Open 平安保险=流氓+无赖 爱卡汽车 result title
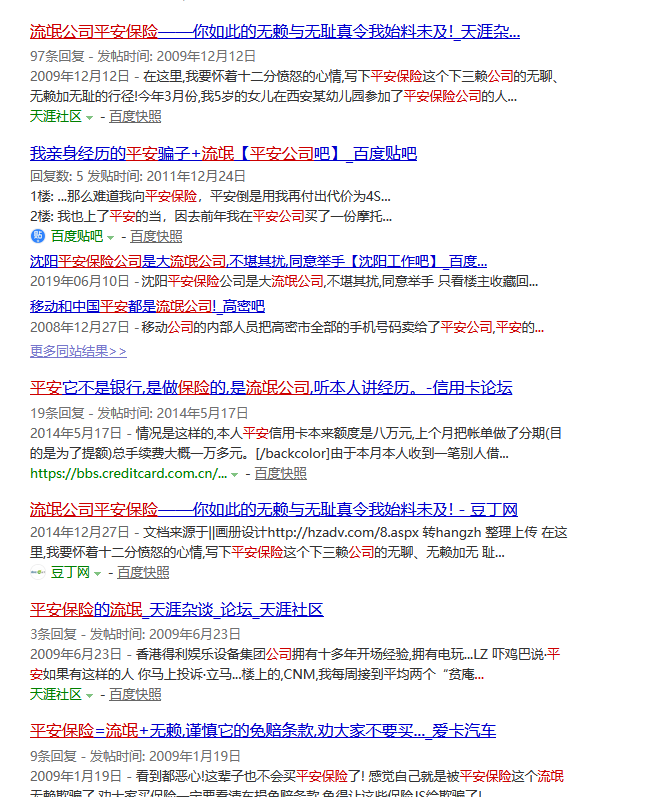This screenshot has width=659, height=797. pos(263,731)
